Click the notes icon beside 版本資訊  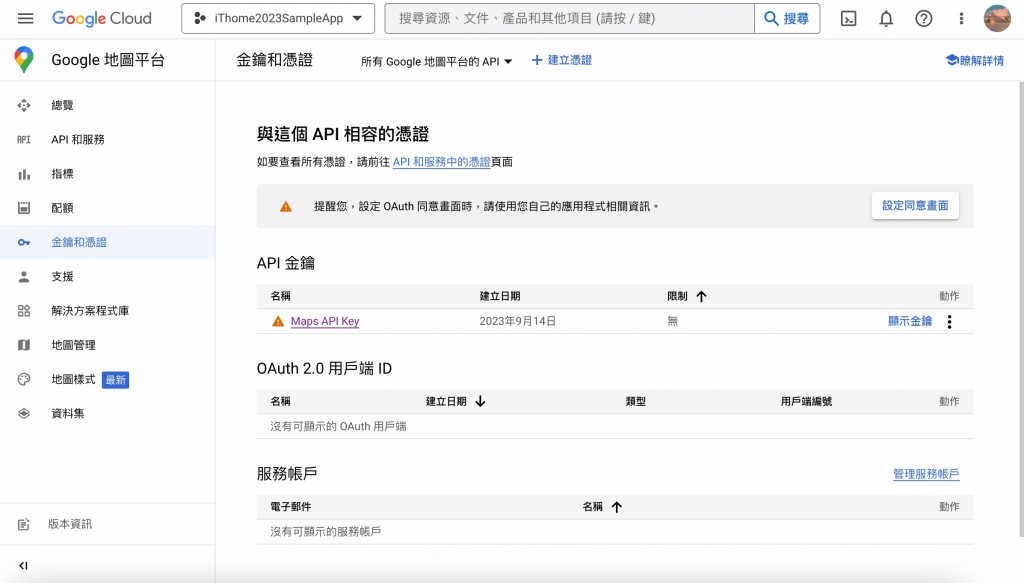[24, 524]
